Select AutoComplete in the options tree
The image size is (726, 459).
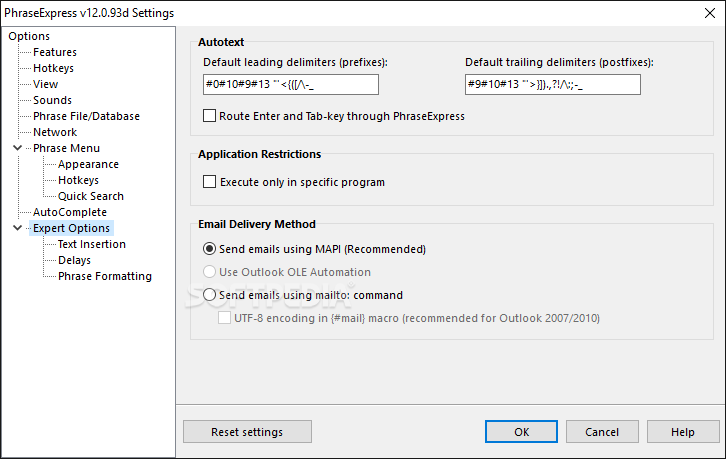(69, 212)
